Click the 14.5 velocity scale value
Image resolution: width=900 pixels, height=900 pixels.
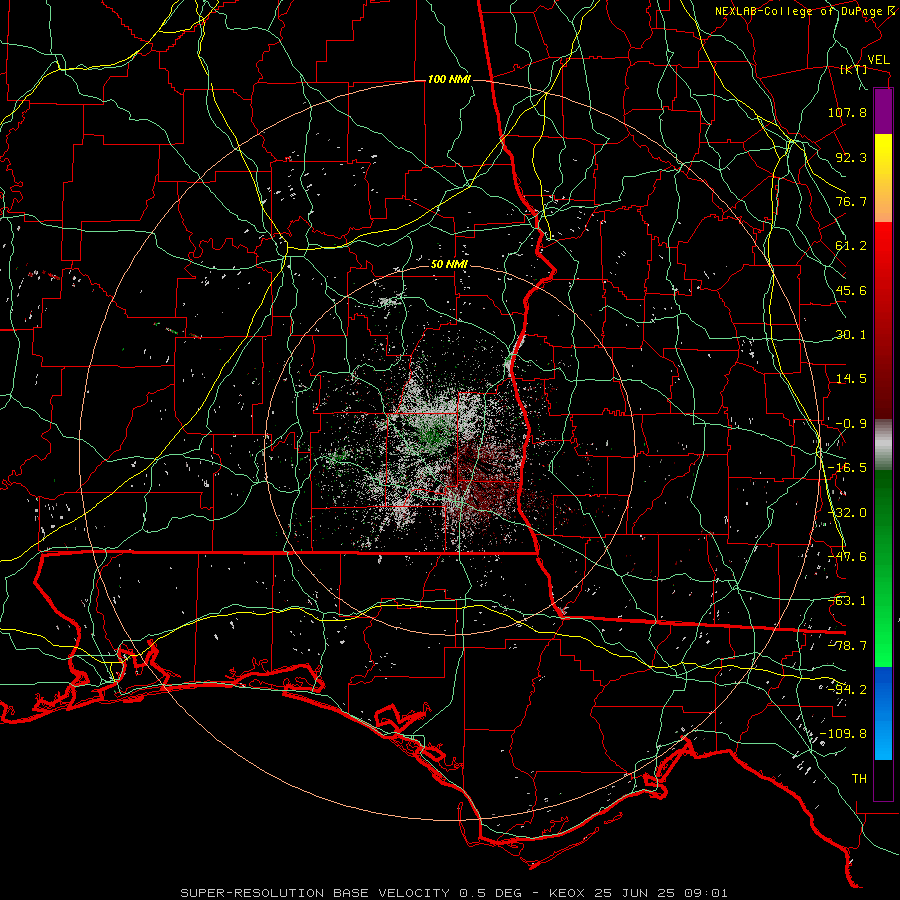coord(851,379)
